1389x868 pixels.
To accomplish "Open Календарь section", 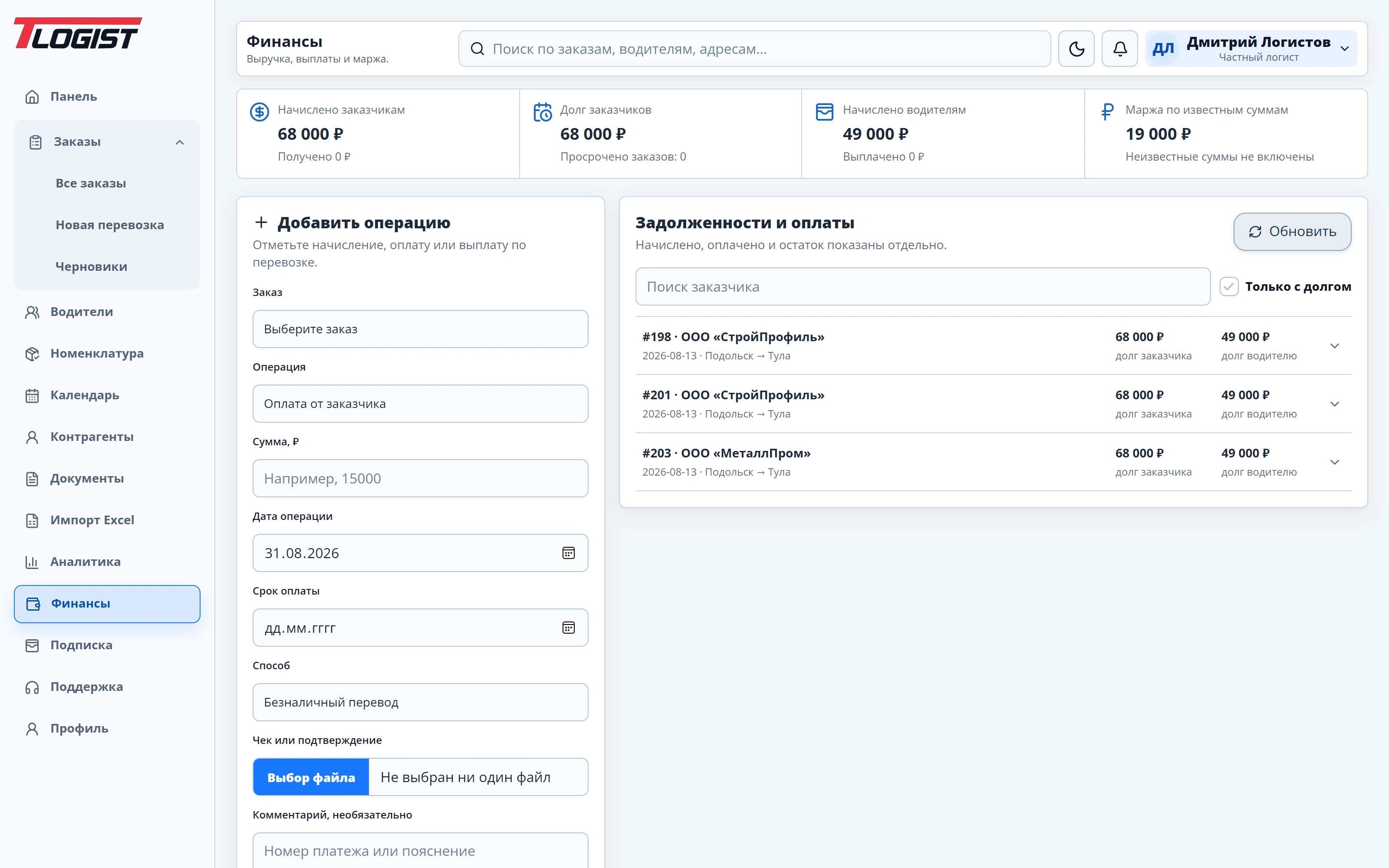I will [x=107, y=395].
